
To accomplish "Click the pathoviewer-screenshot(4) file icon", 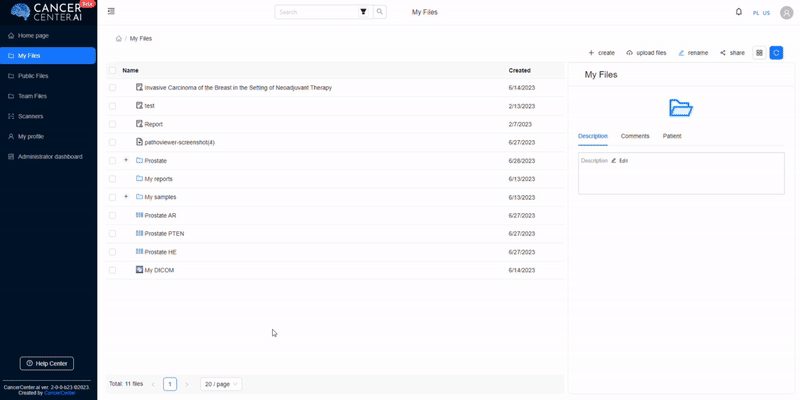I will click(x=139, y=142).
